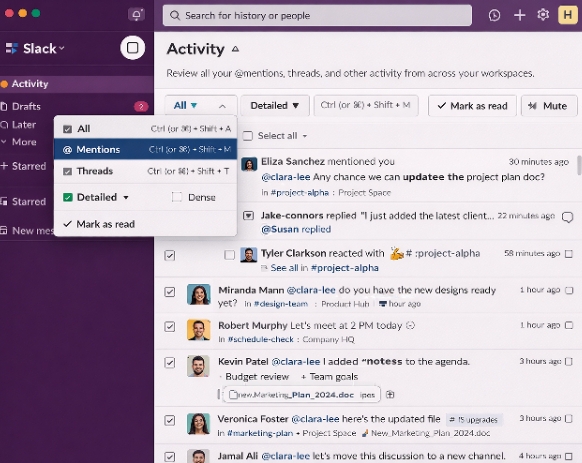Open #project-alpha link under Eliza's message
Viewport: 582px width, 463px height.
300,193
